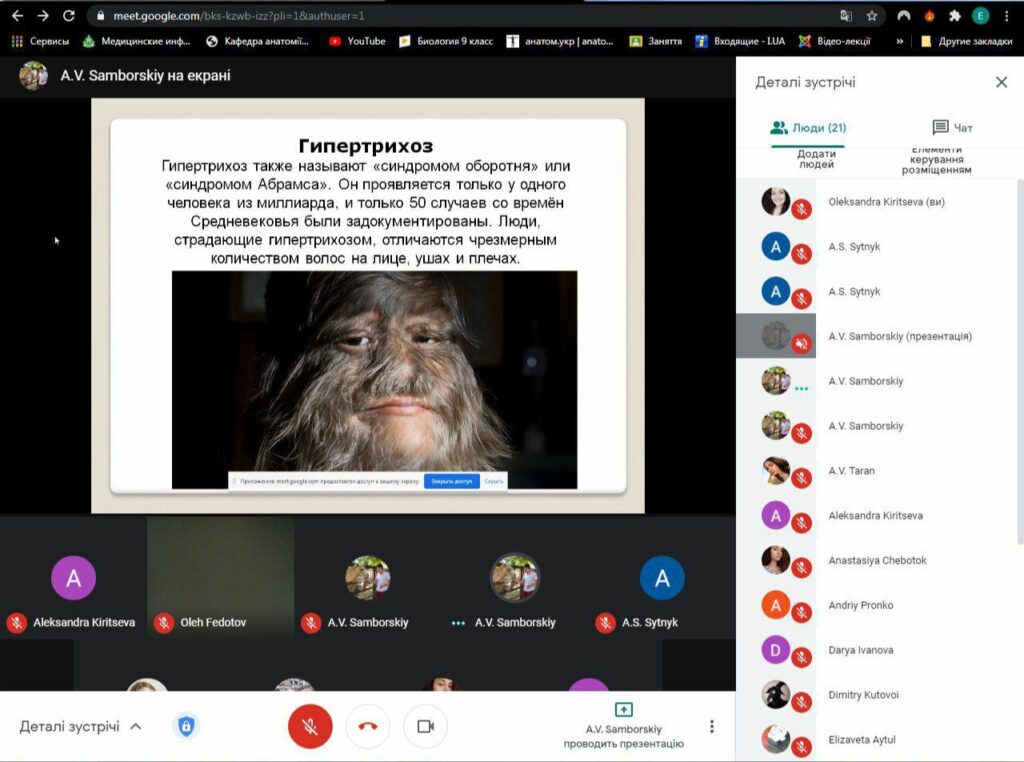Click Додати людей button
This screenshot has width=1024, height=762.
tap(816, 159)
